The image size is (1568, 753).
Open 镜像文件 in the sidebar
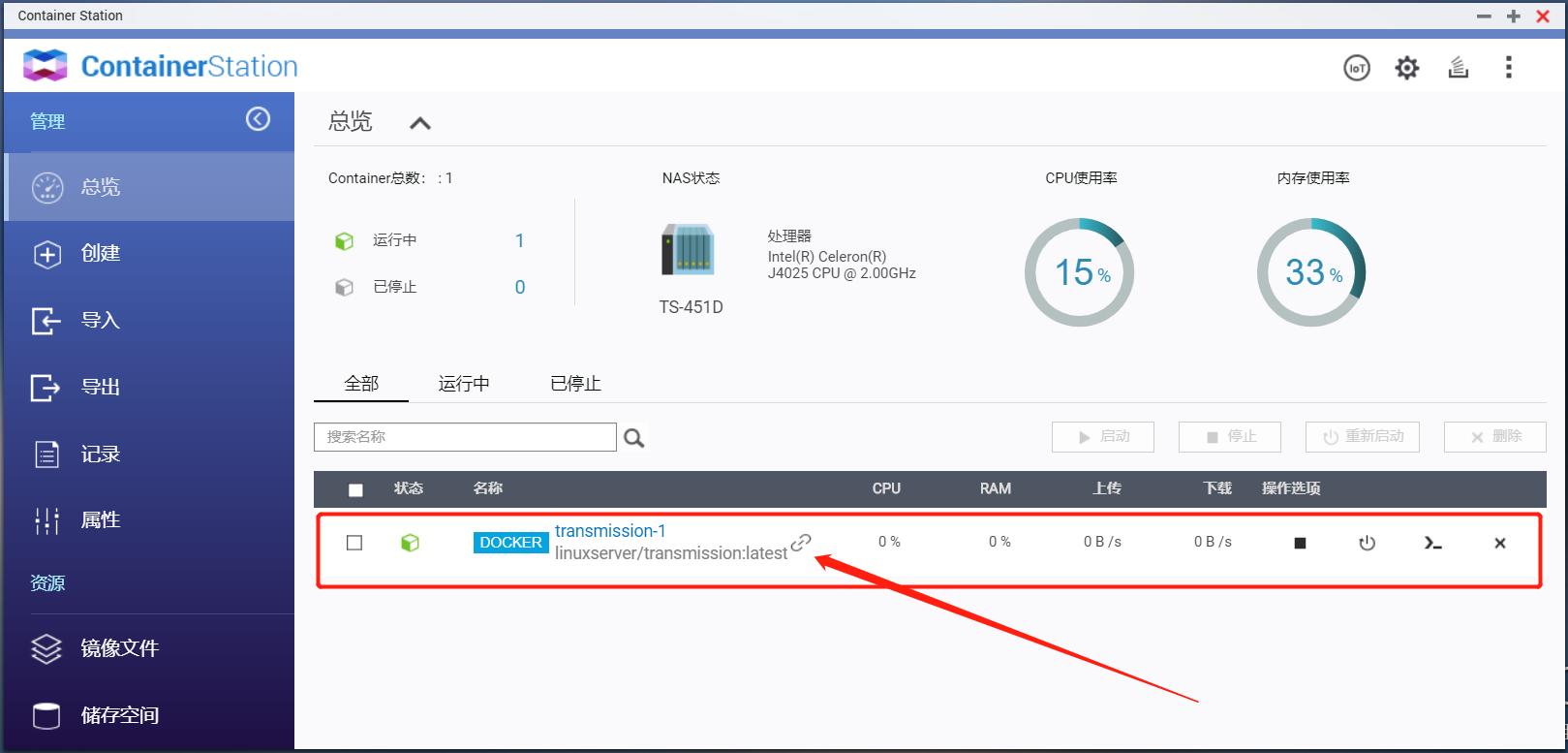click(x=119, y=648)
